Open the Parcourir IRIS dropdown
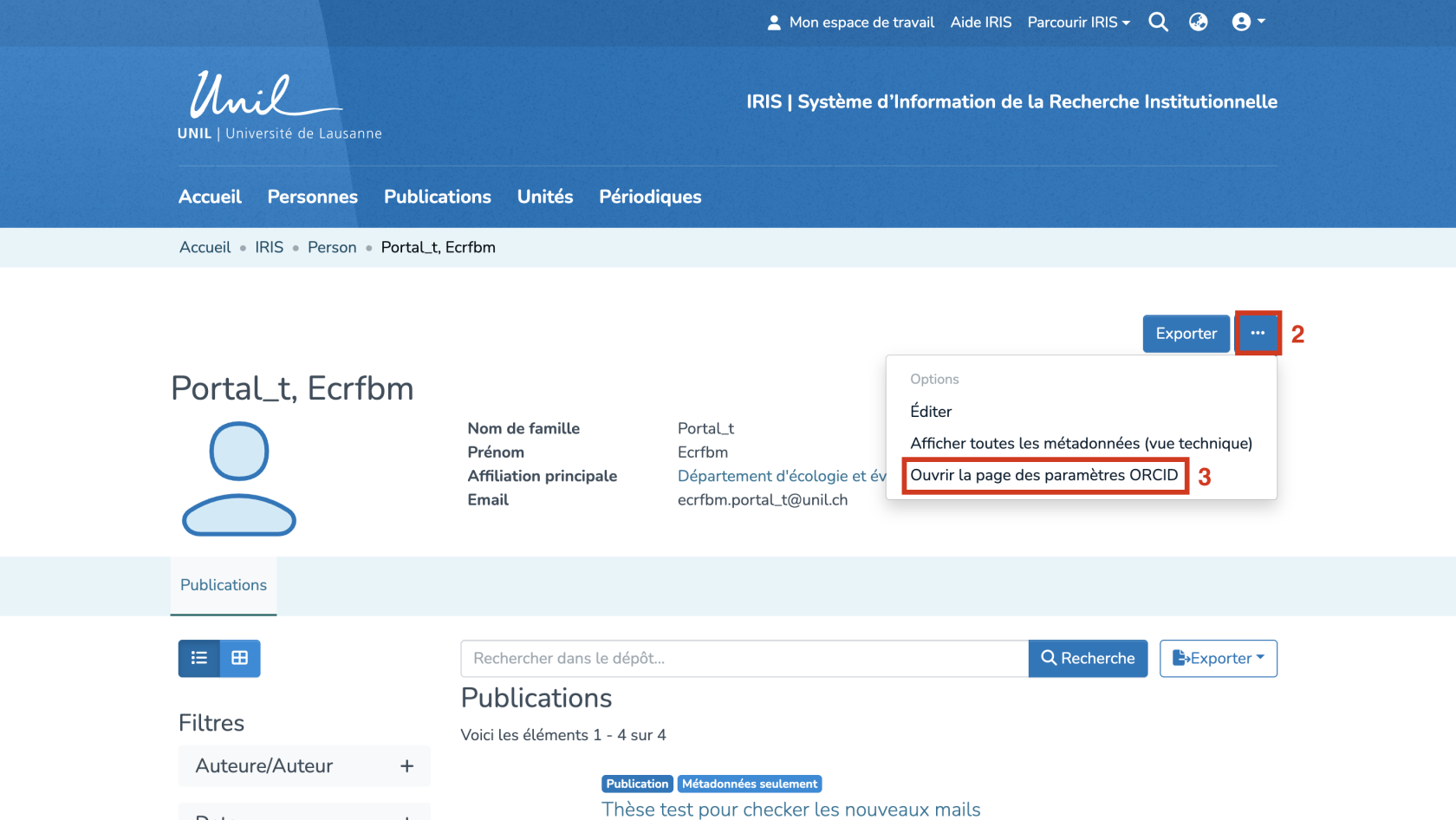 [x=1078, y=23]
